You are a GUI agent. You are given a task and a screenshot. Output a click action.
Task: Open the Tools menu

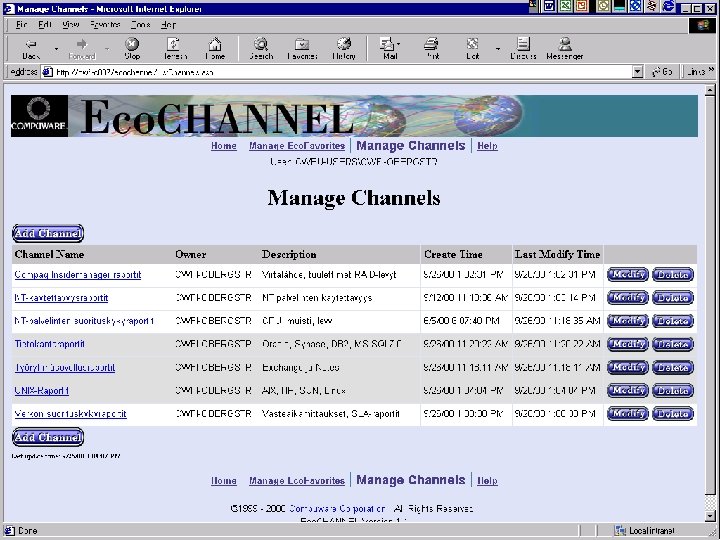point(141,25)
